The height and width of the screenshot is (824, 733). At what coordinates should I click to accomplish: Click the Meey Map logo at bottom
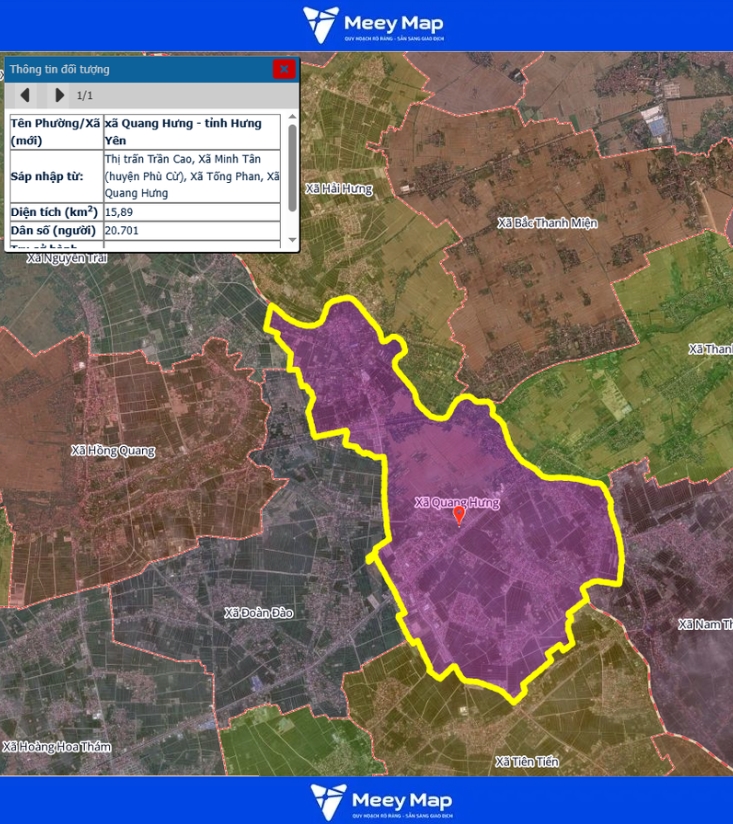[x=381, y=802]
